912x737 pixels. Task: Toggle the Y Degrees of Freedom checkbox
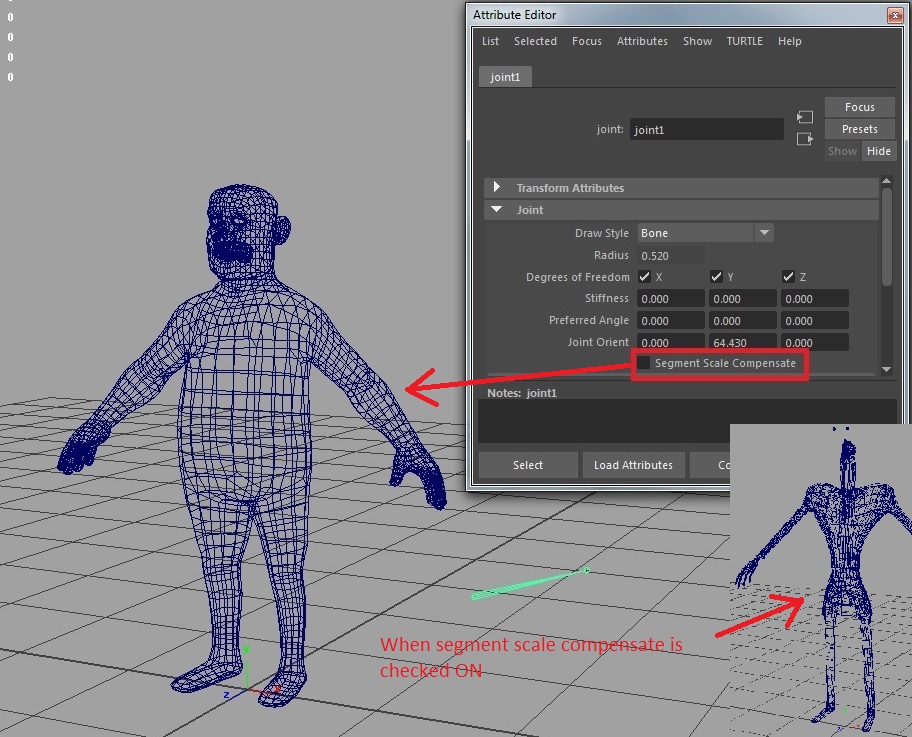click(x=716, y=276)
